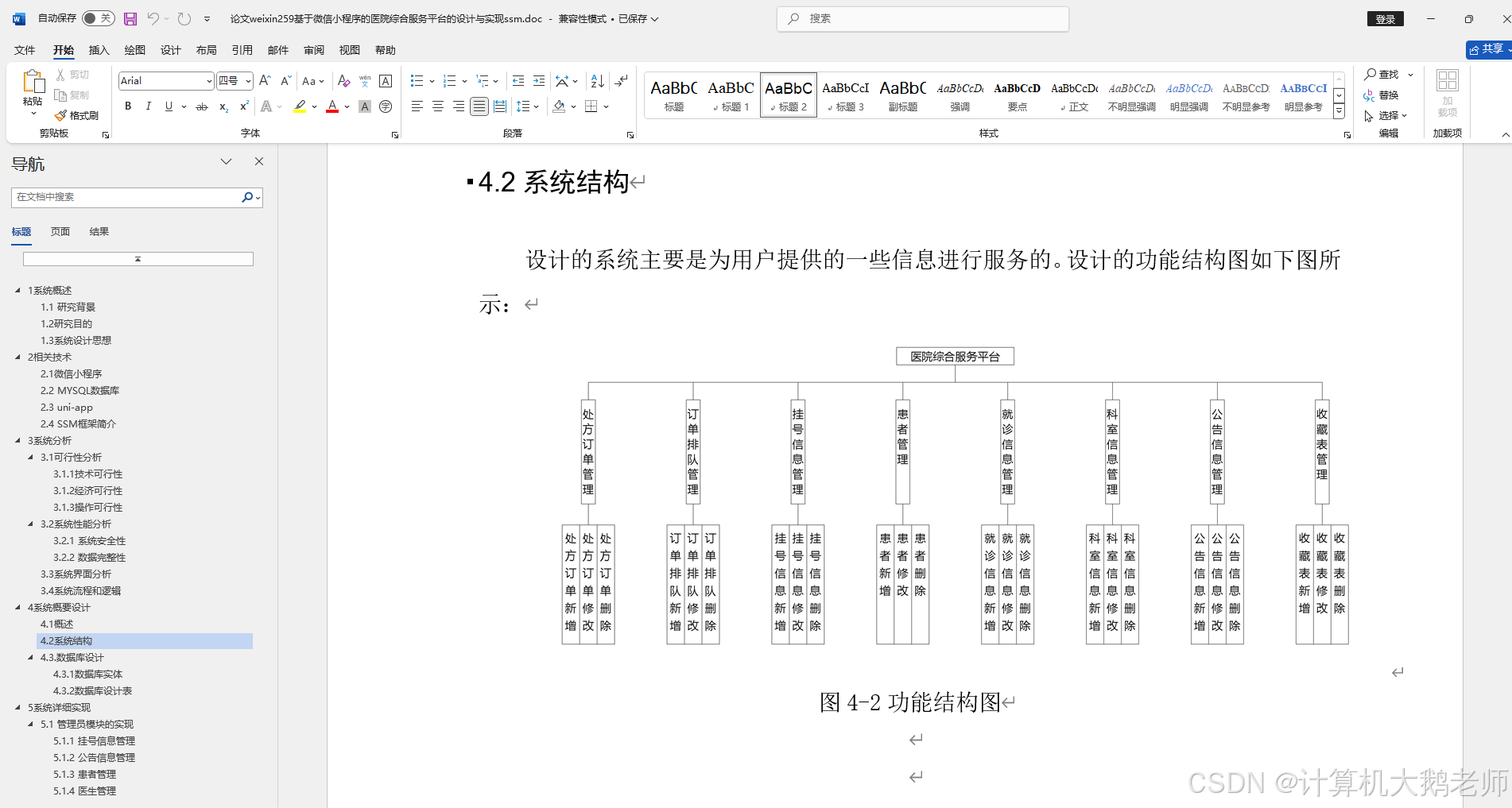Pick the font color red A button
The width and height of the screenshot is (1512, 808).
tap(332, 106)
